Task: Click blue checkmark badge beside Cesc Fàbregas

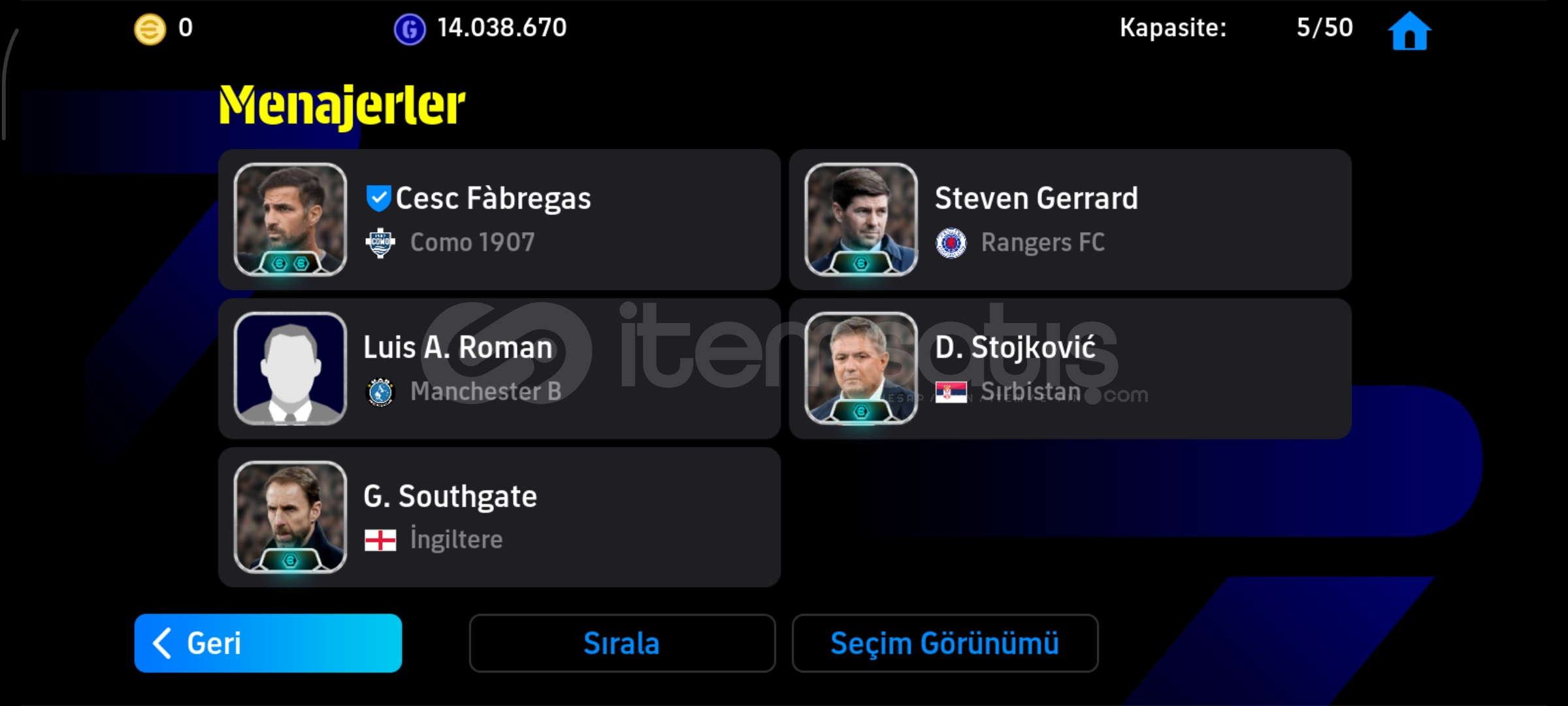Action: pyautogui.click(x=378, y=198)
